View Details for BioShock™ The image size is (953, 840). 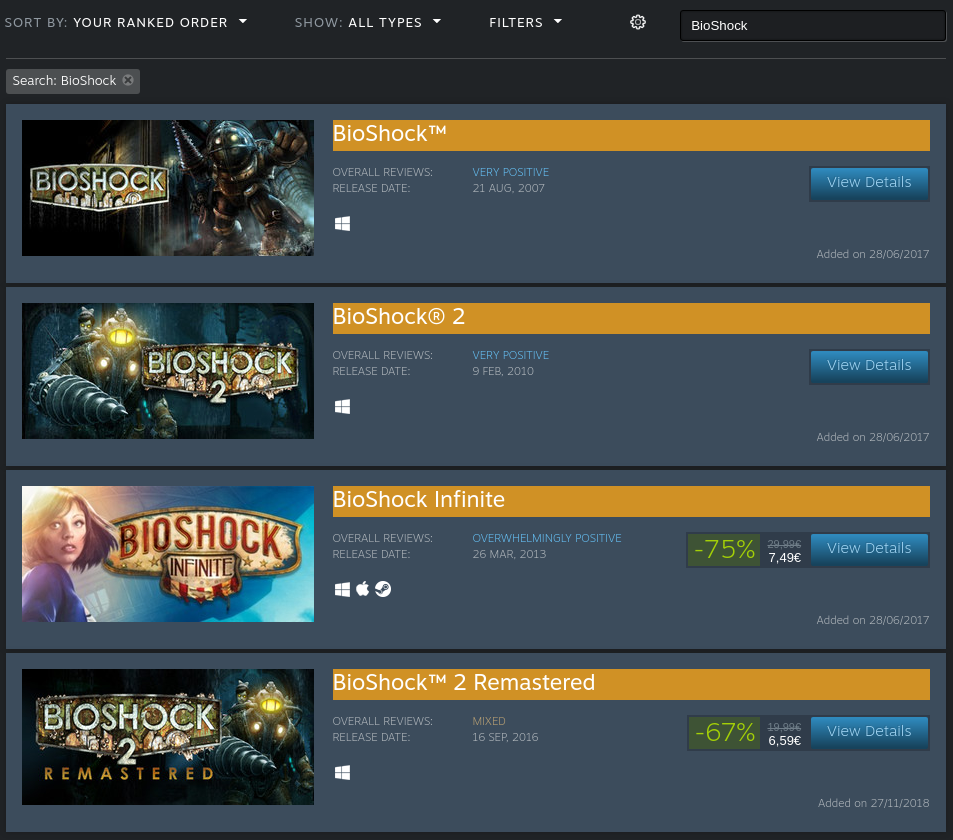(x=869, y=182)
